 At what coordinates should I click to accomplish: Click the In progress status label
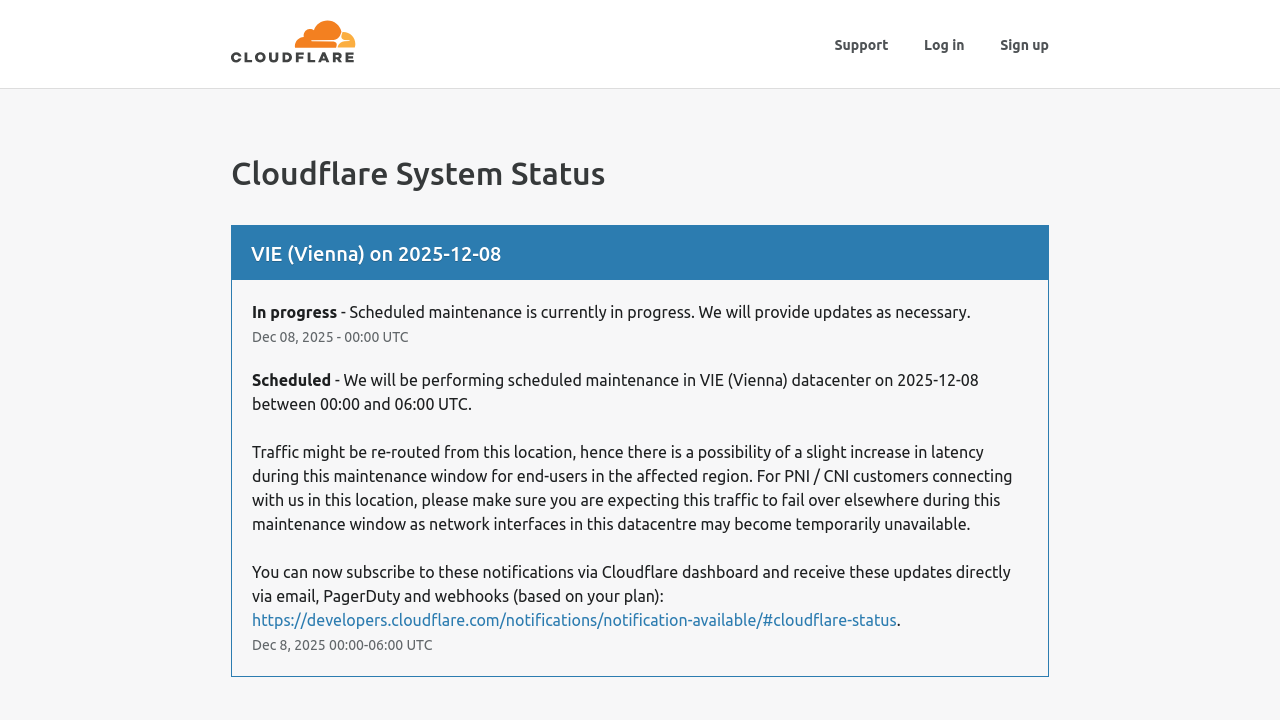pyautogui.click(x=294, y=311)
